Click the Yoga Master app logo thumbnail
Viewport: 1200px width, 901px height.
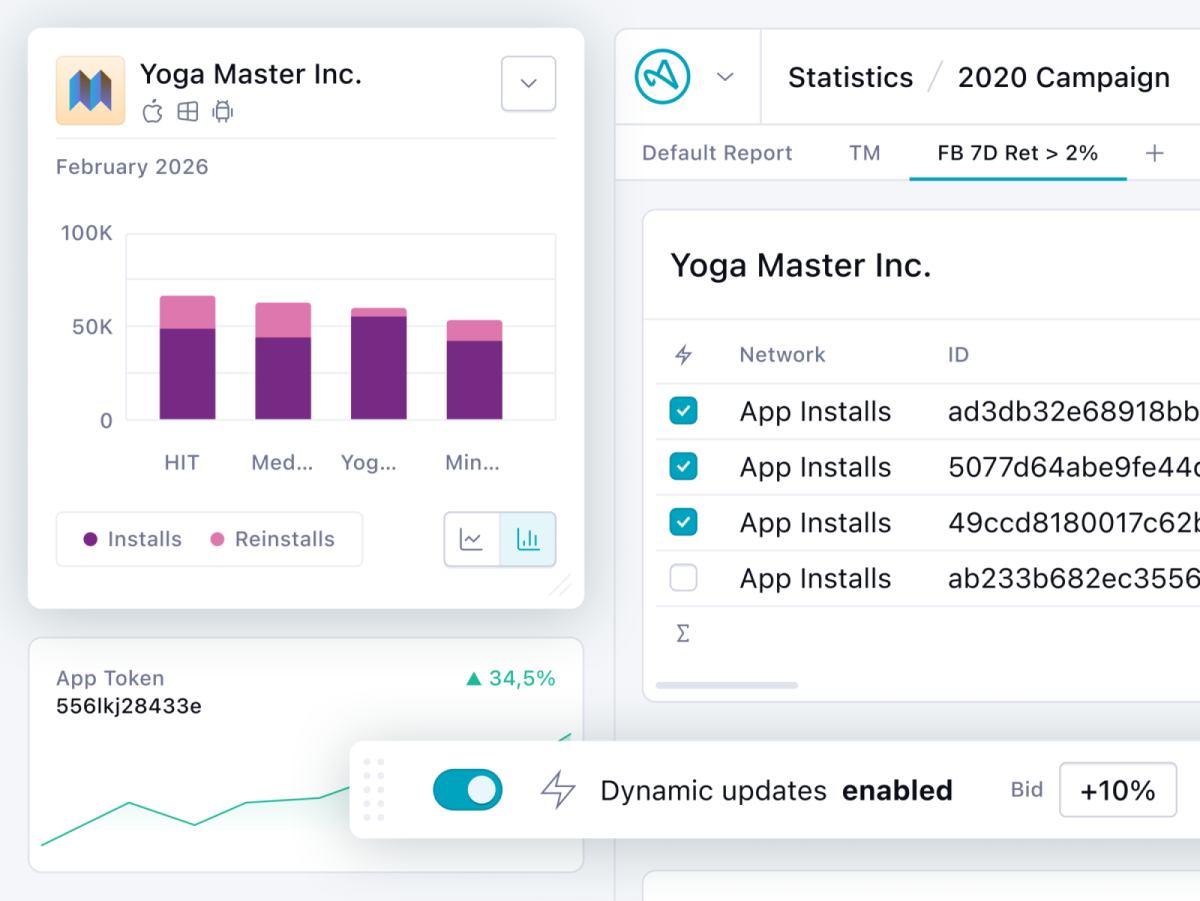pos(90,90)
